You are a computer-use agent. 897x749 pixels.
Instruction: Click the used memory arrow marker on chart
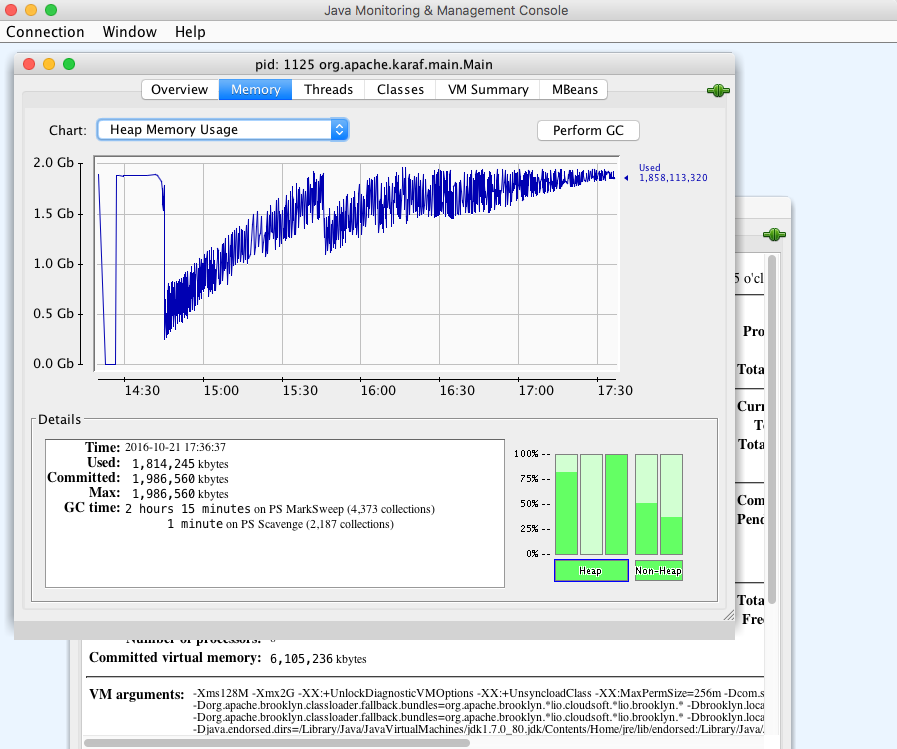pyautogui.click(x=626, y=178)
